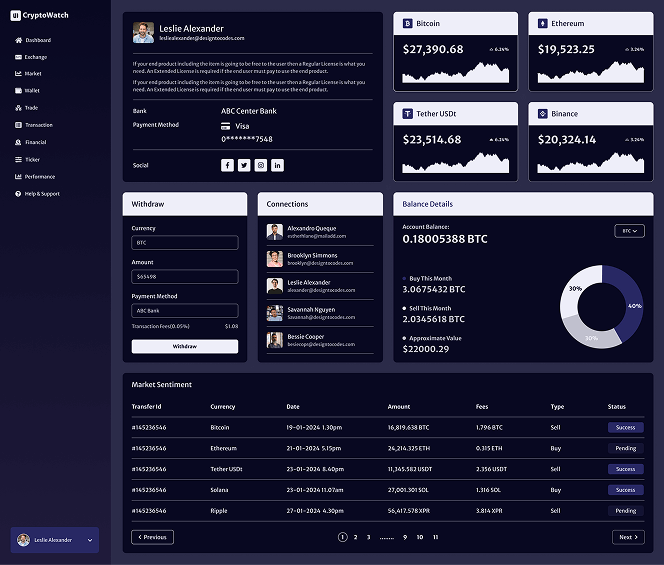664x565 pixels.
Task: Click the Amount input field
Action: 185,277
